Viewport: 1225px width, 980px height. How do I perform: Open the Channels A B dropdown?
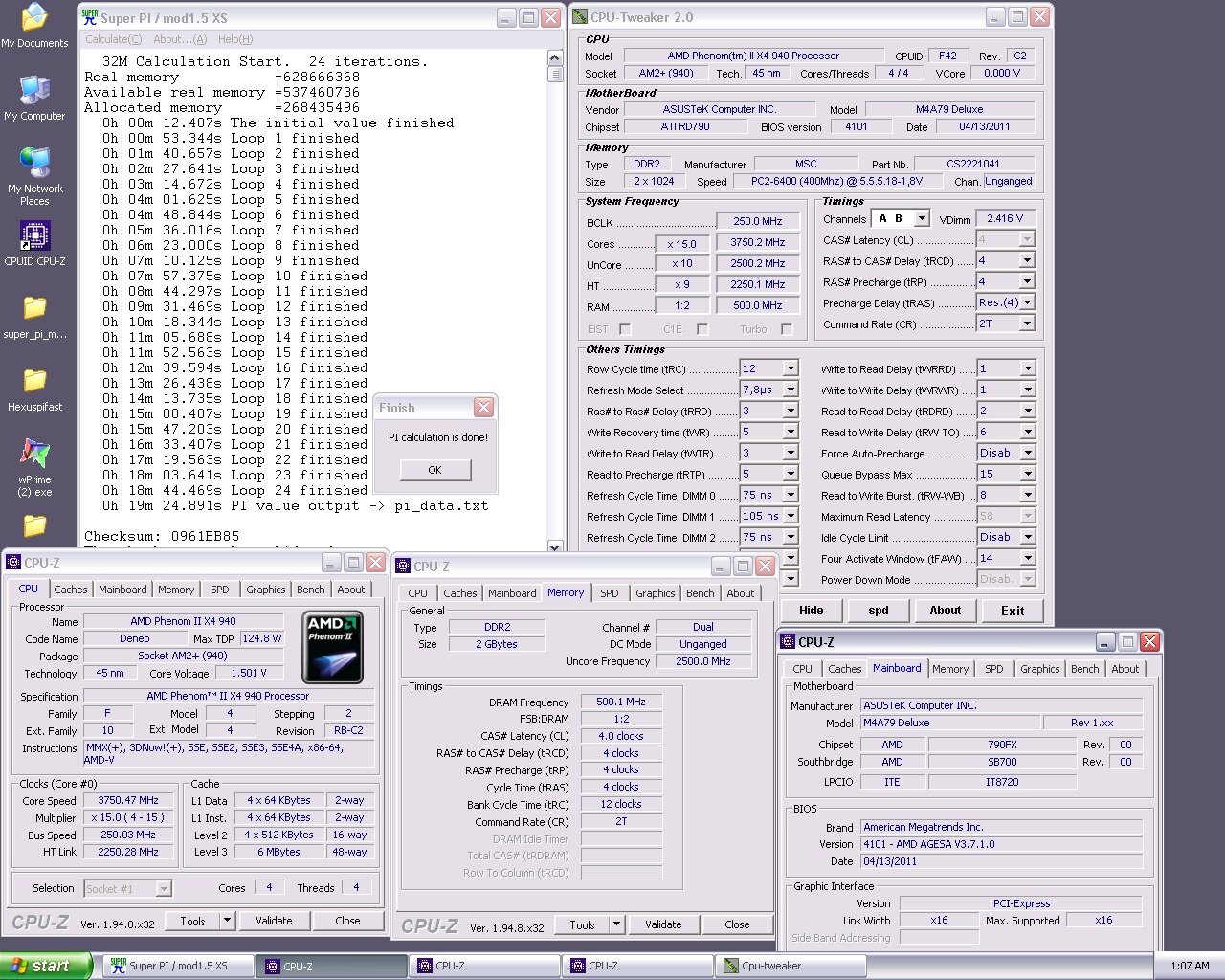[x=922, y=218]
